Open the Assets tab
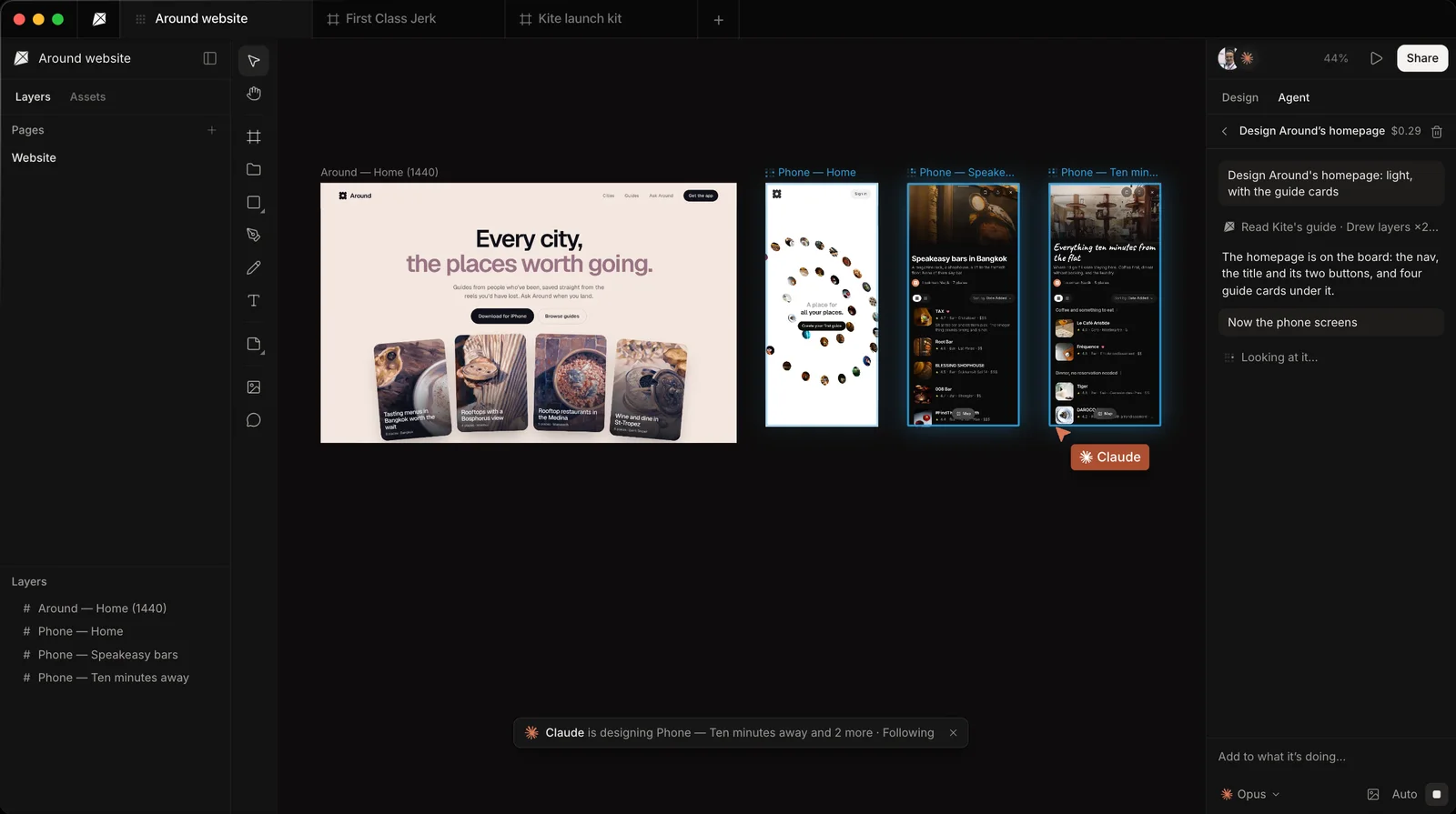1456x814 pixels. tap(87, 96)
